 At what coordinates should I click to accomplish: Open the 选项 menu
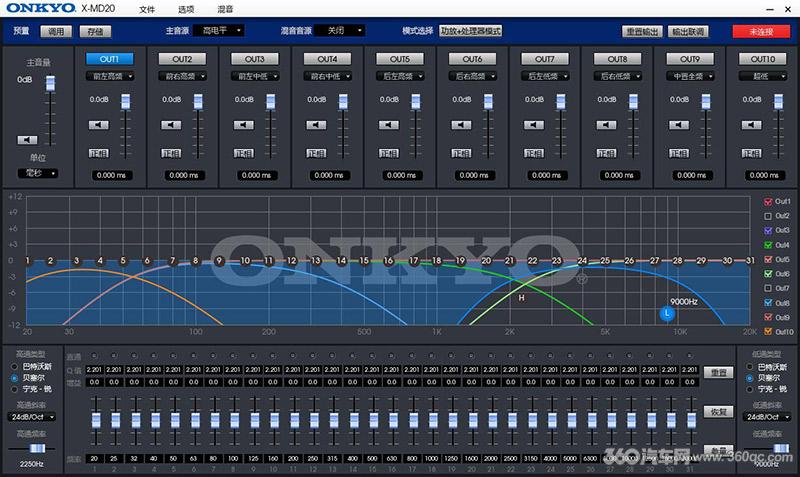186,9
